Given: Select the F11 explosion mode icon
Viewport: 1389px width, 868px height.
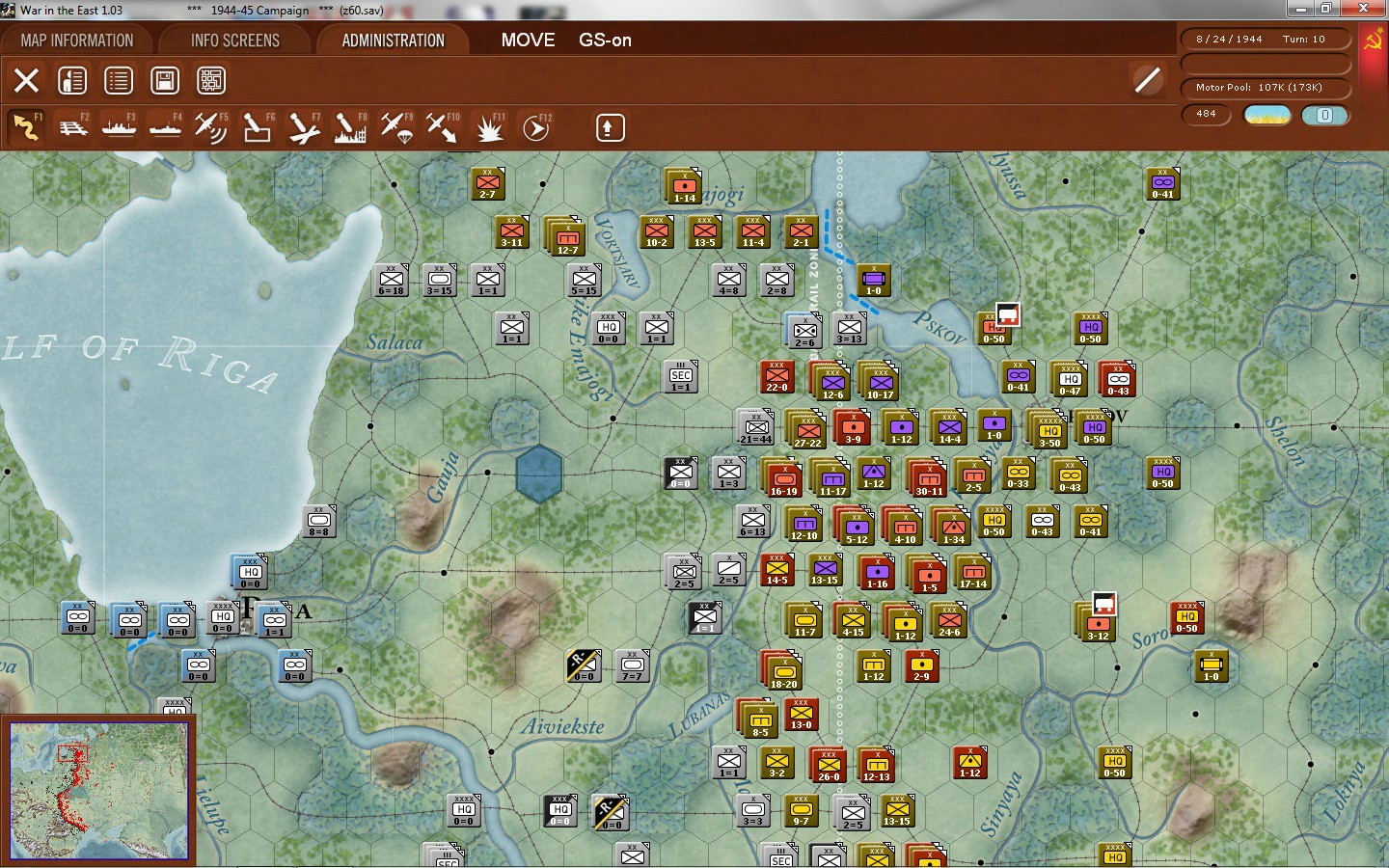Looking at the screenshot, I should click(489, 127).
